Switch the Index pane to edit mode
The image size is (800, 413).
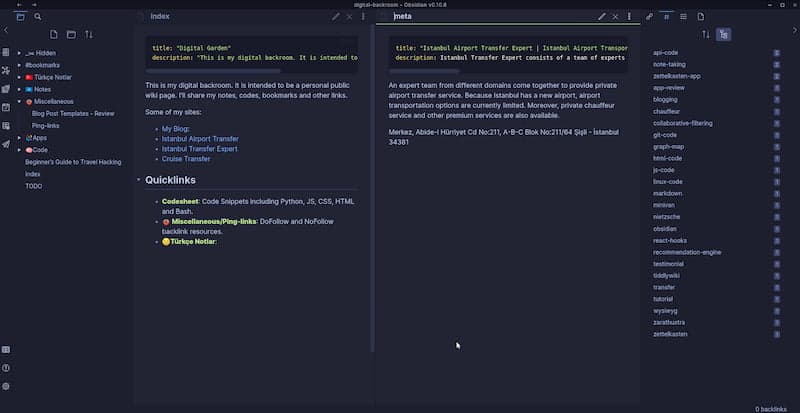click(335, 17)
